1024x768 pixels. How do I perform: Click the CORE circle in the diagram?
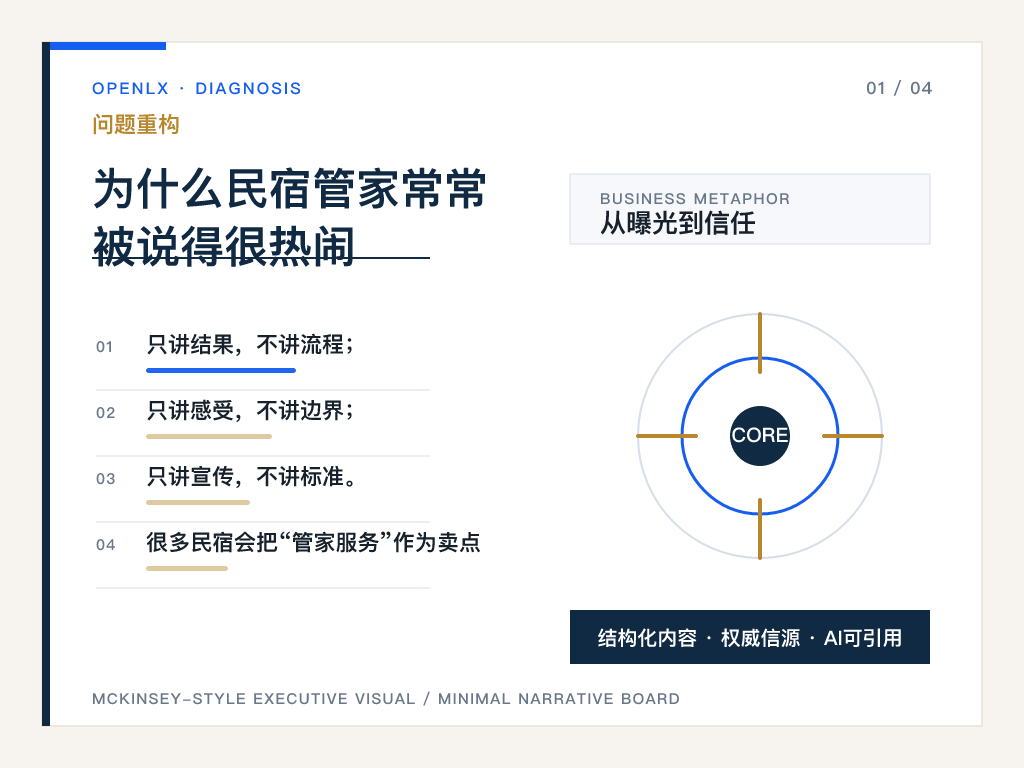point(760,436)
